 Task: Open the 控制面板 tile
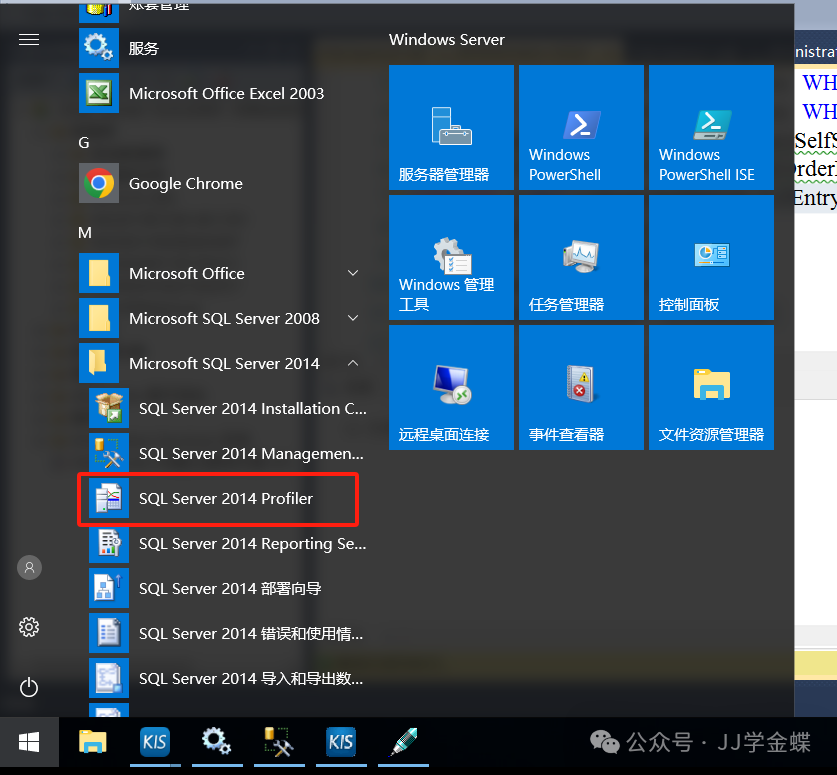(711, 257)
